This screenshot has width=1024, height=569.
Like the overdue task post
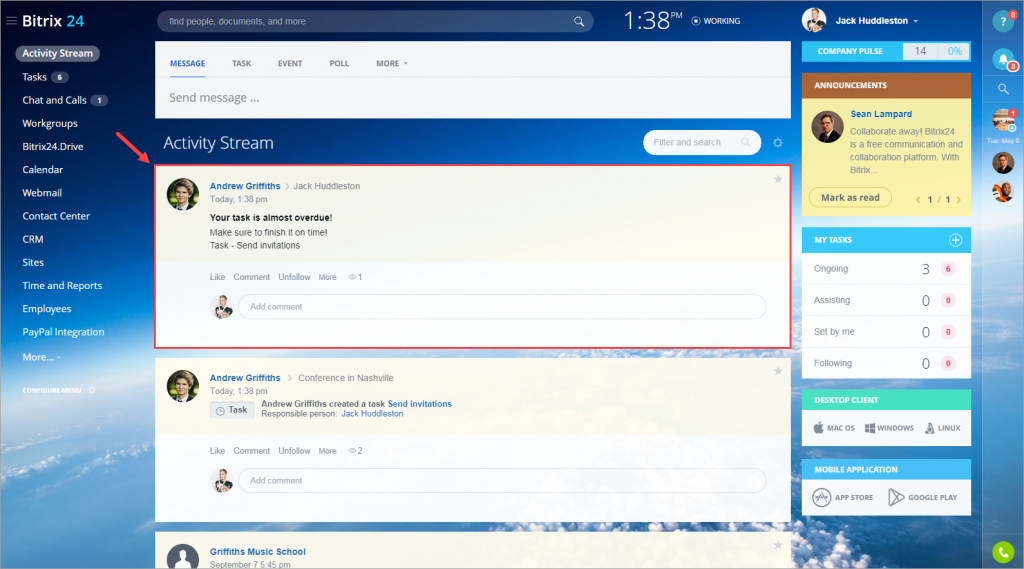click(217, 277)
